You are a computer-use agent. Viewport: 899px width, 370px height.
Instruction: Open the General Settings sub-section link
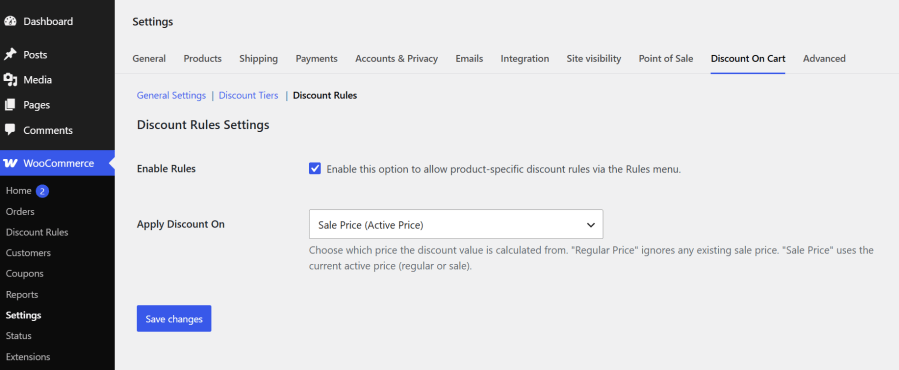(171, 95)
